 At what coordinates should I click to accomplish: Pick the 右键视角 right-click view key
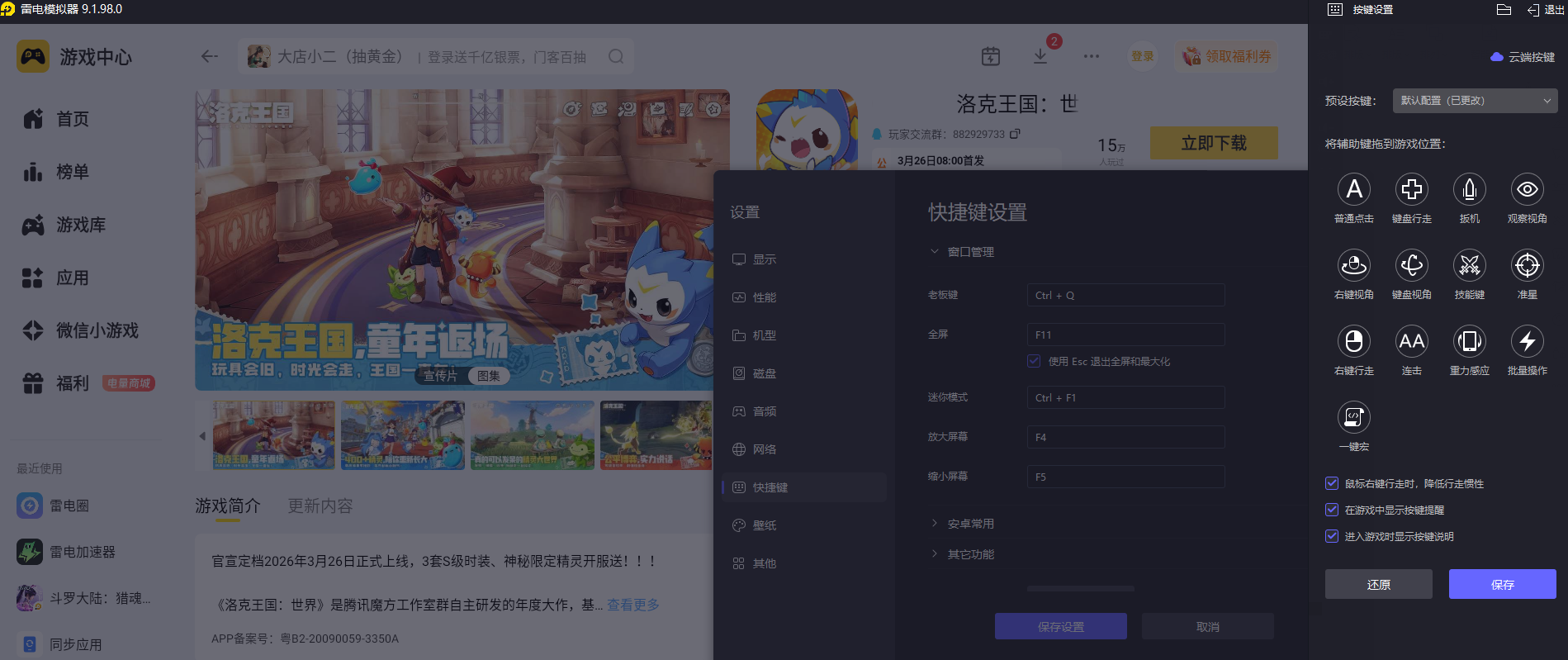[1354, 265]
